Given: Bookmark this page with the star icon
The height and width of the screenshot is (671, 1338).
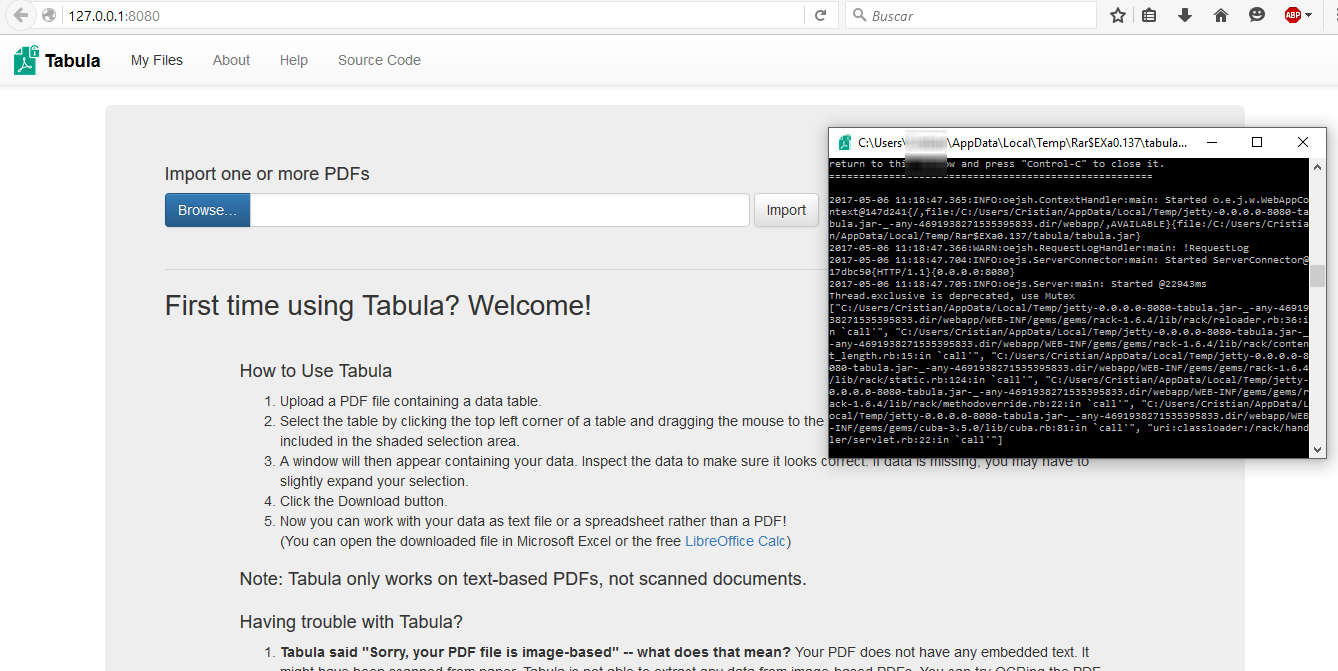Looking at the screenshot, I should (1118, 15).
